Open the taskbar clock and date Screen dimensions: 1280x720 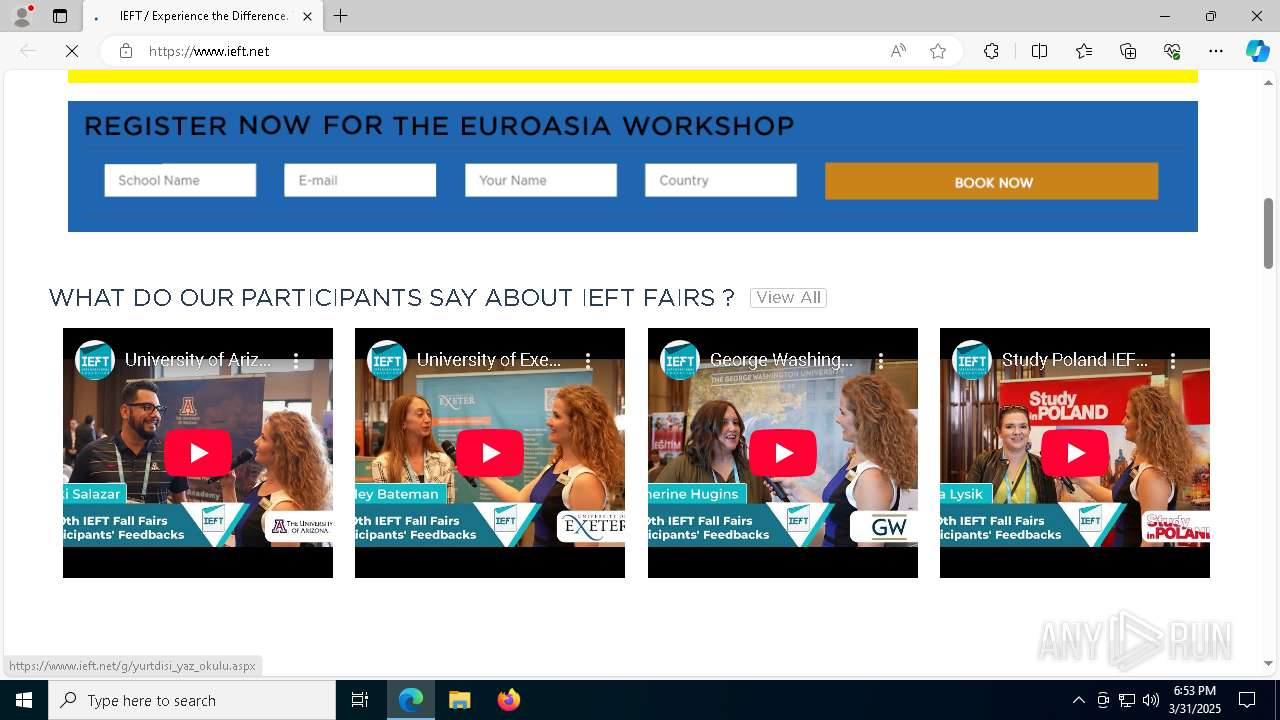click(1197, 700)
